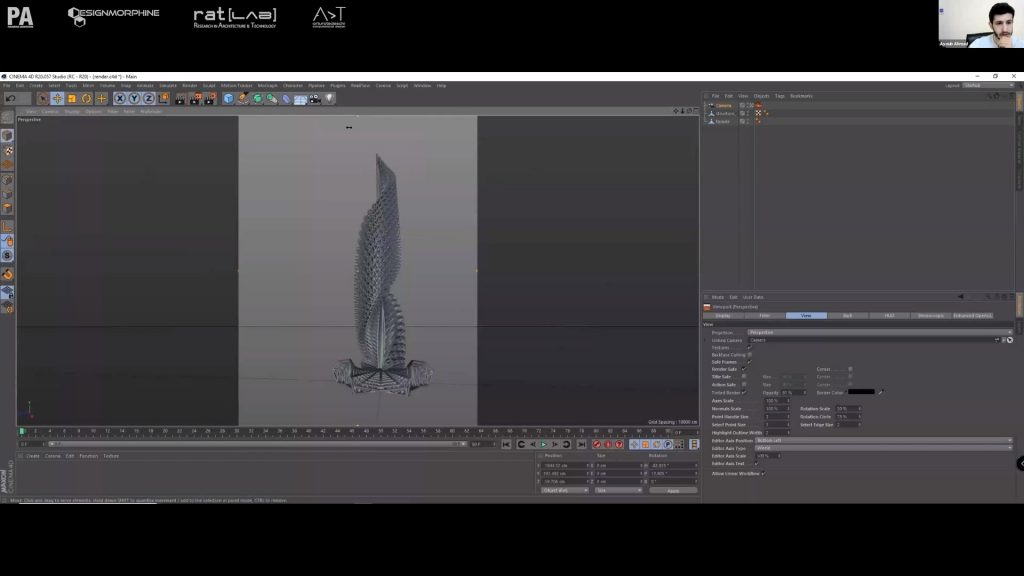The width and height of the screenshot is (1024, 576).
Task: Toggle the X axis lock icon
Action: (x=120, y=98)
